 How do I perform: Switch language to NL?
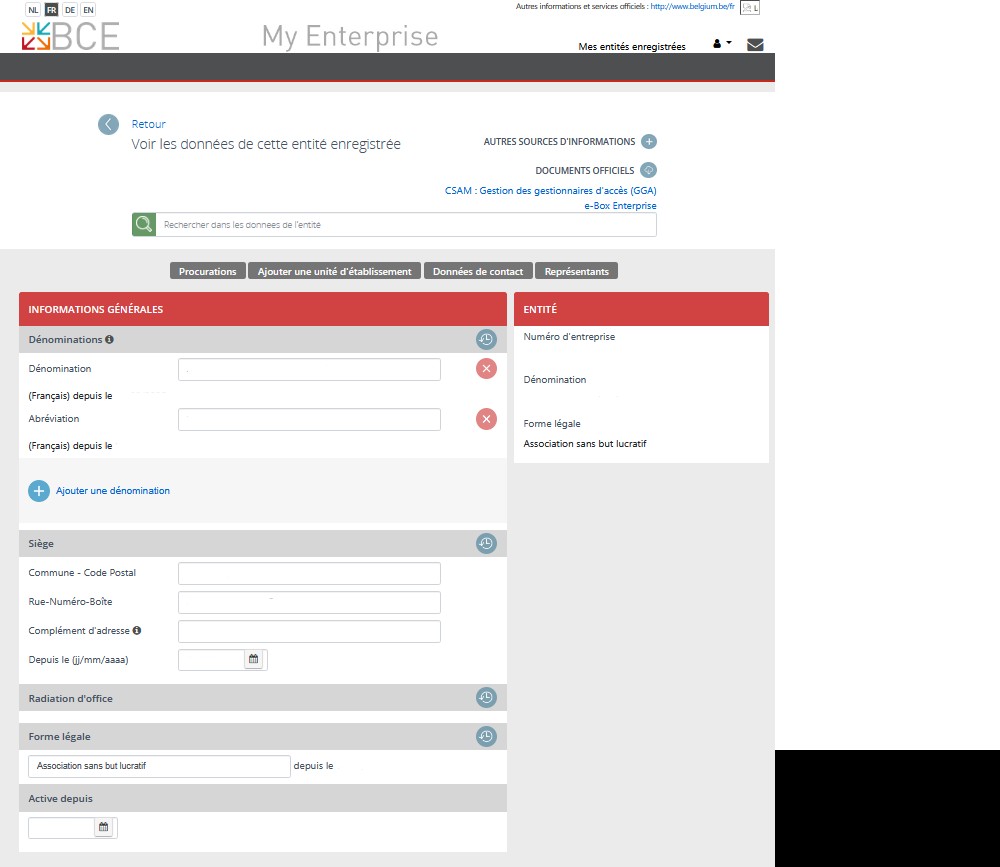tap(33, 10)
